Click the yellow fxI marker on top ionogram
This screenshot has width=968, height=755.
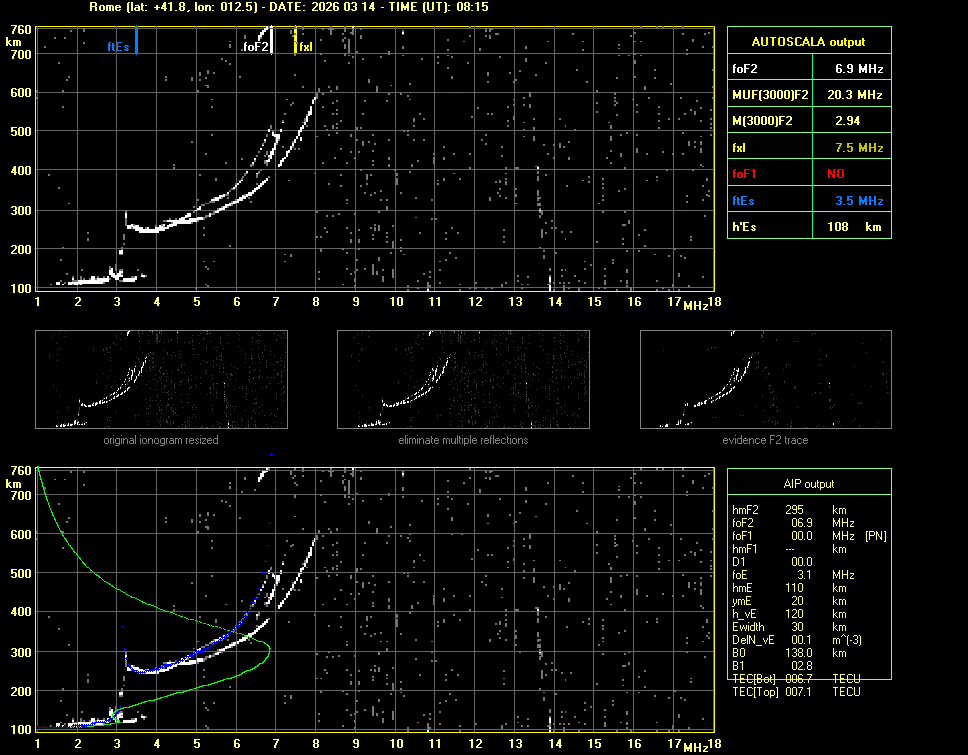coord(295,41)
